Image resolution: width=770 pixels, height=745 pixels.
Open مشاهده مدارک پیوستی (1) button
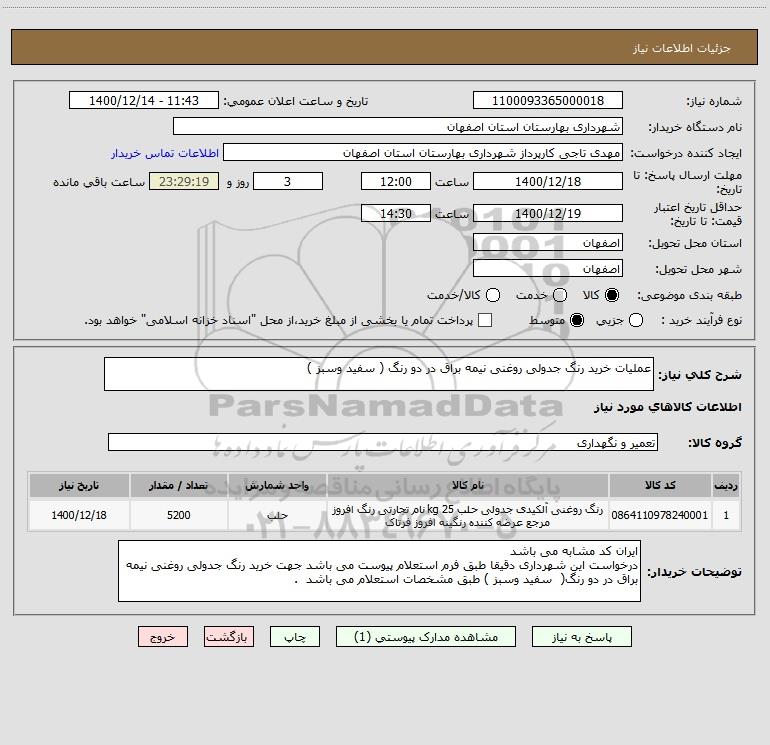click(426, 637)
